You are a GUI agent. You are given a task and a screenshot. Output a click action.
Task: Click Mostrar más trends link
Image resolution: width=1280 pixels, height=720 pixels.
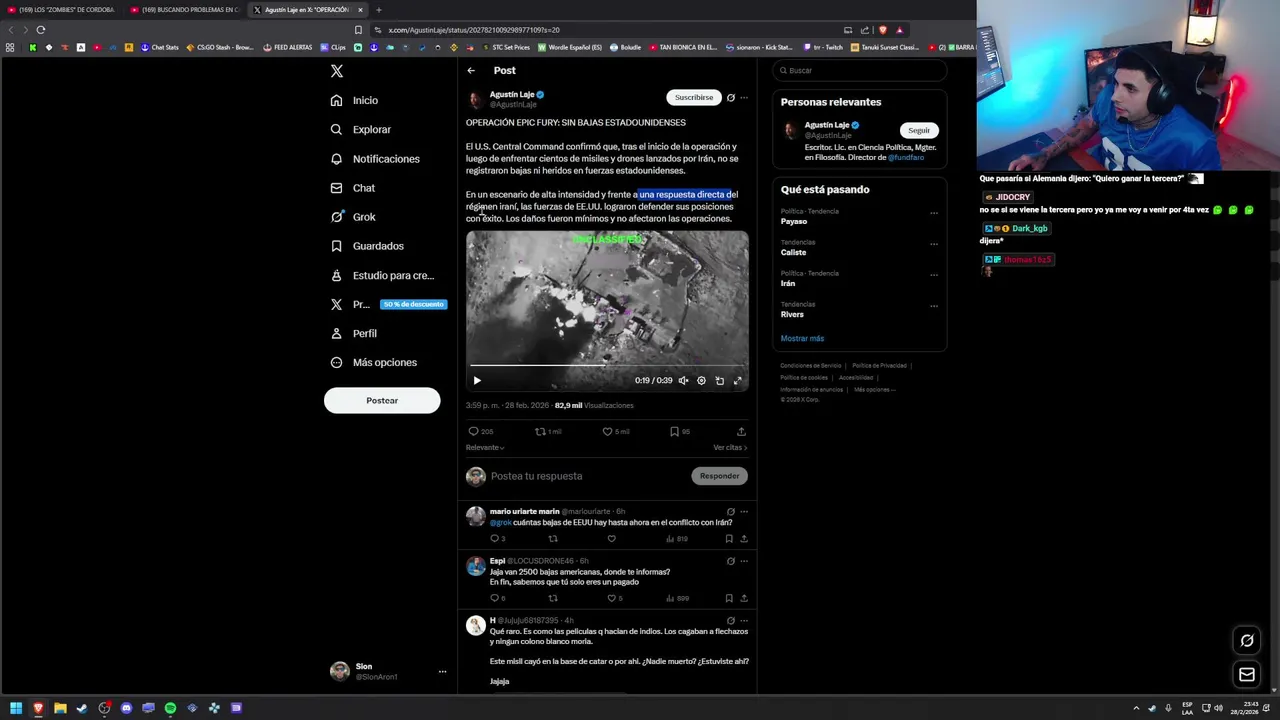point(802,338)
